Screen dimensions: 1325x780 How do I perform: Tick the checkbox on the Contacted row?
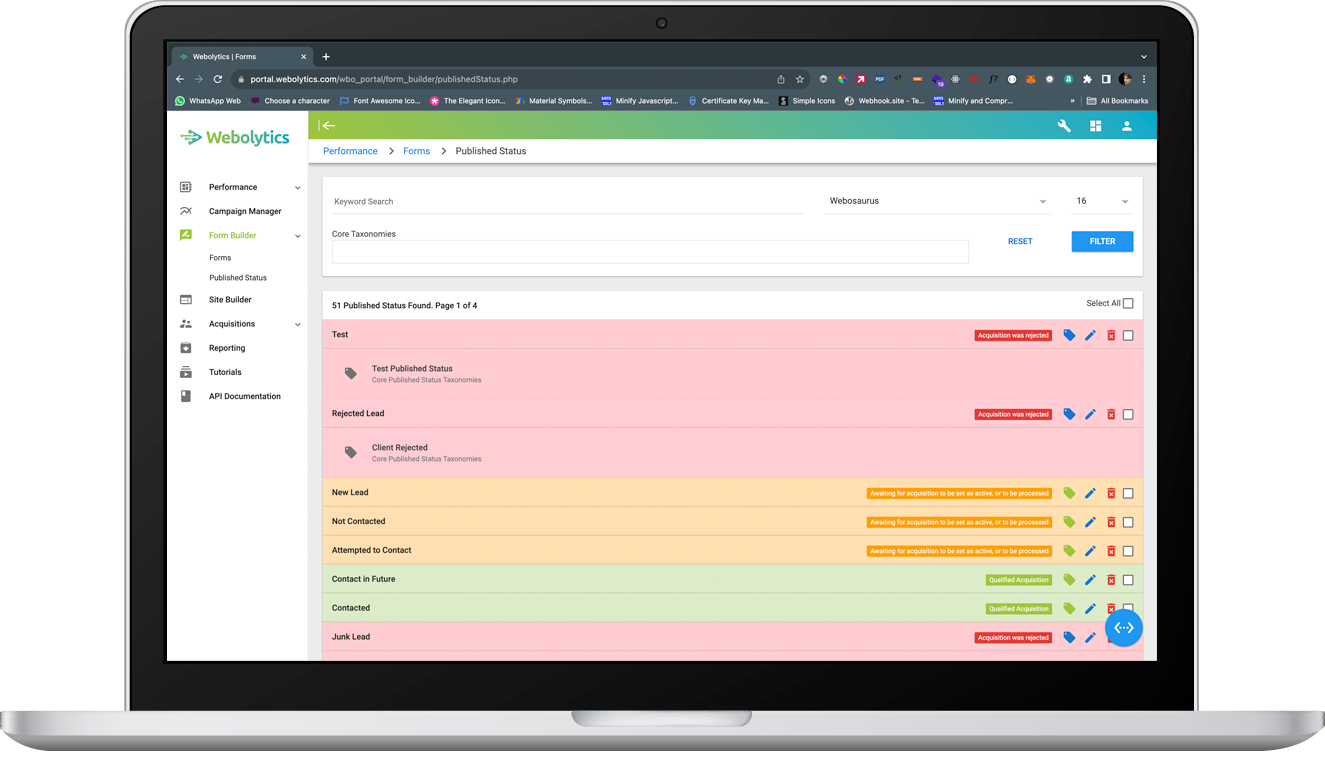click(x=1128, y=608)
